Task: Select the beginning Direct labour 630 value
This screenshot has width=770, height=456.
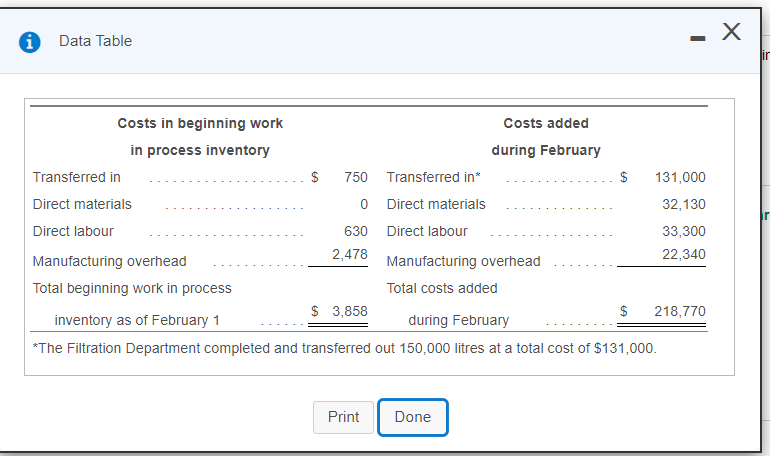Action: 356,231
